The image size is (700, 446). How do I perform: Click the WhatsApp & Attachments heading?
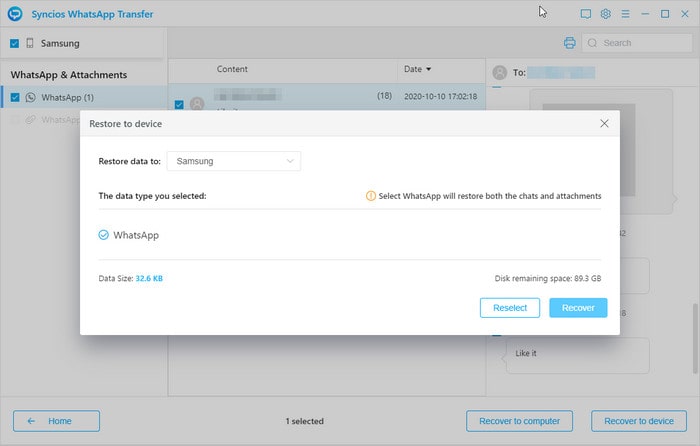[69, 75]
